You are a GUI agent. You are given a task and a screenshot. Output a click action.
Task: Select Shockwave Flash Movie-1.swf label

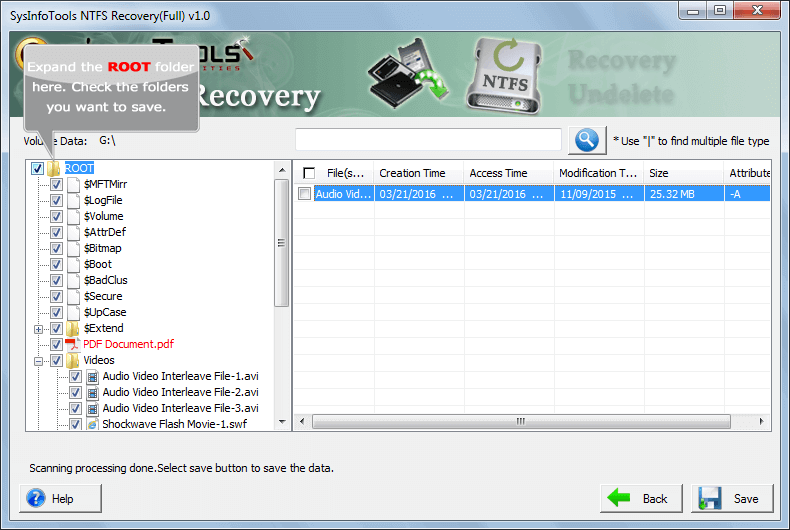click(x=175, y=424)
